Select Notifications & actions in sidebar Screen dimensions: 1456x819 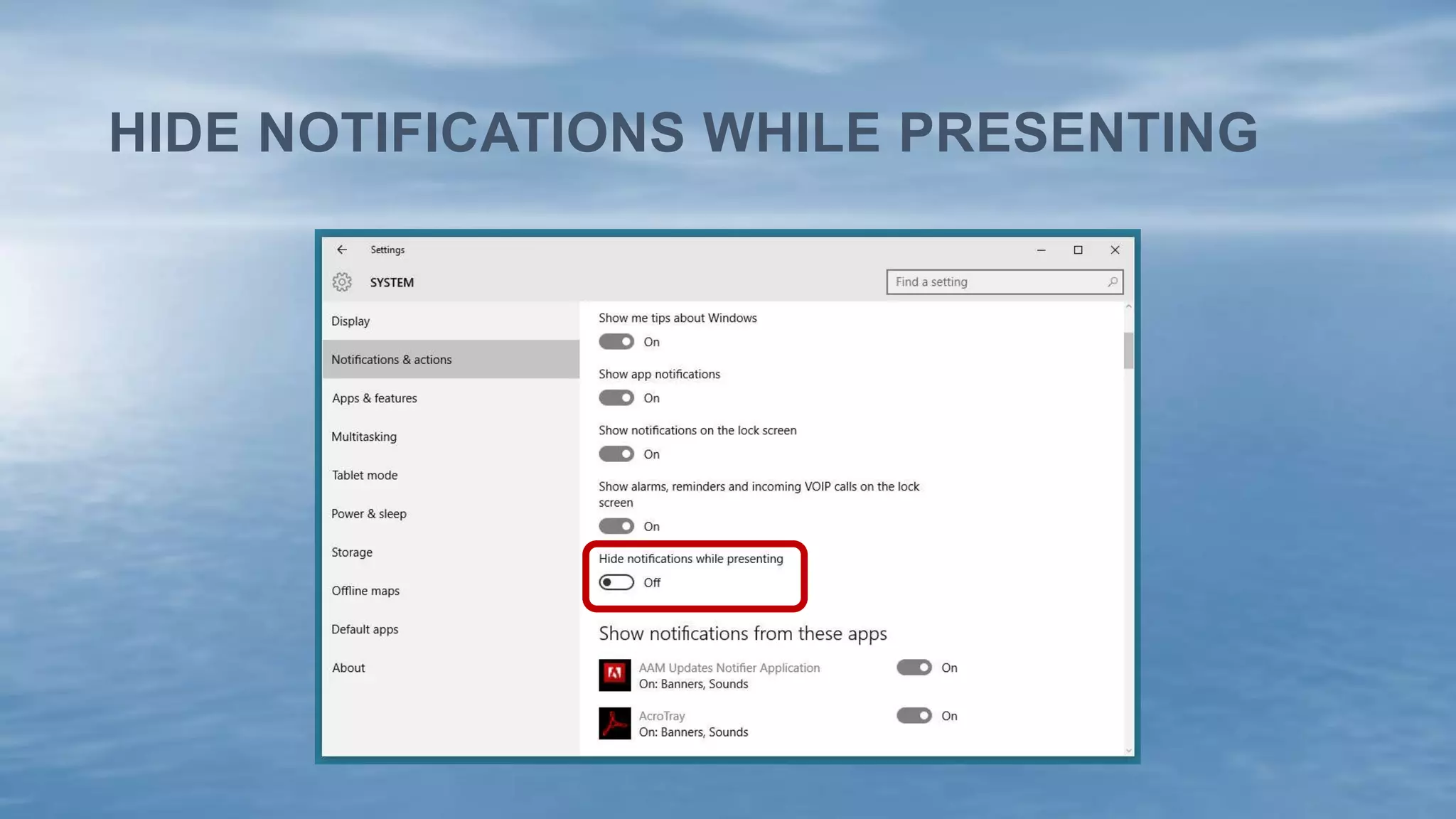(x=451, y=359)
